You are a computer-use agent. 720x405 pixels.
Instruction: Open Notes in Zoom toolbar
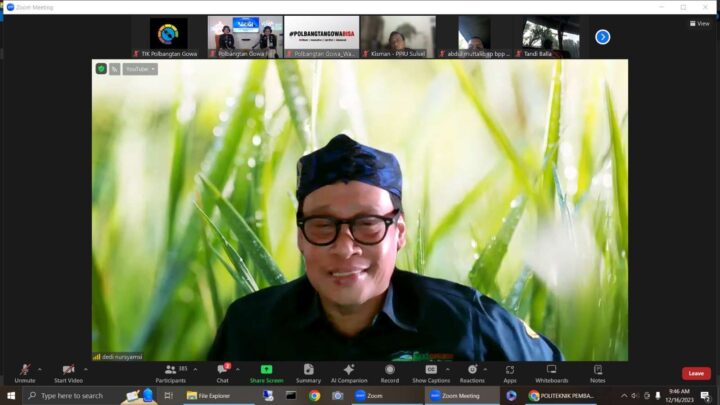pos(597,373)
